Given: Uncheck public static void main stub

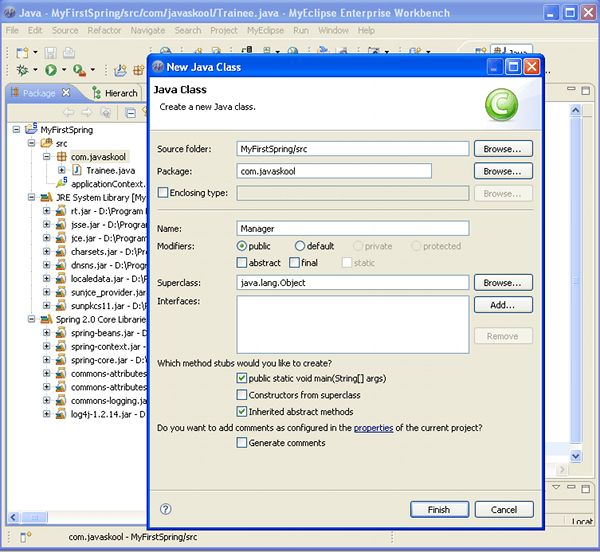Looking at the screenshot, I should point(242,379).
